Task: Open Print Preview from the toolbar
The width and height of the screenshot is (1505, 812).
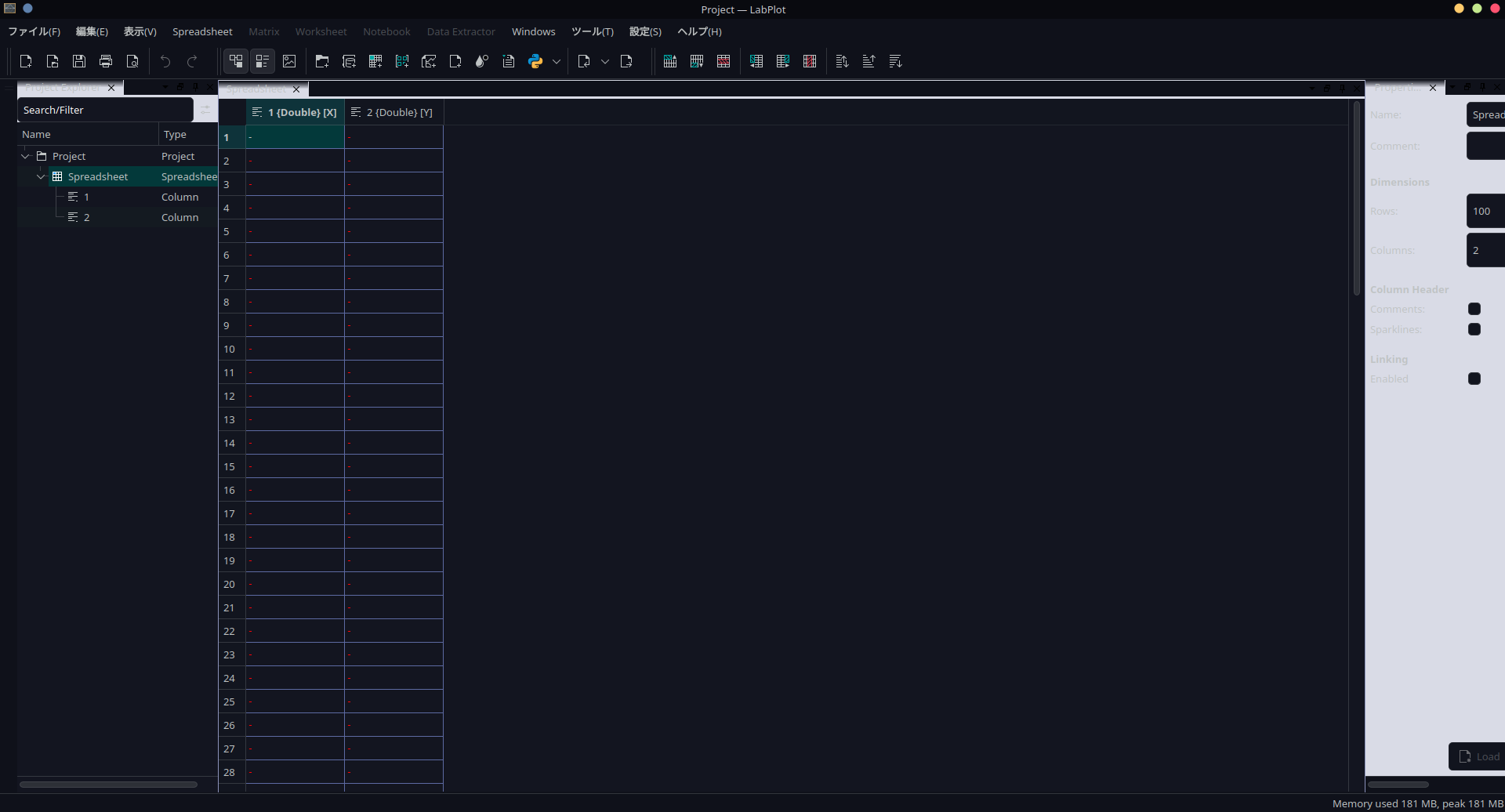Action: click(132, 61)
